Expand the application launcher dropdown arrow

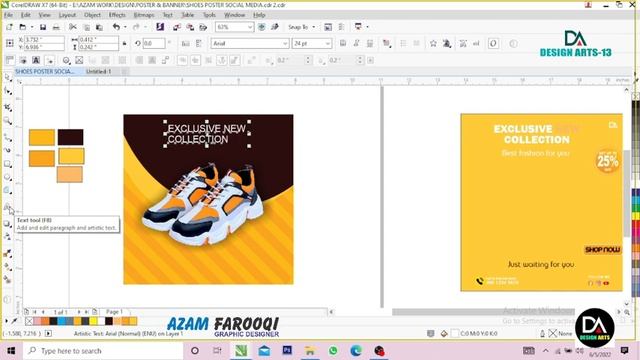(x=367, y=27)
